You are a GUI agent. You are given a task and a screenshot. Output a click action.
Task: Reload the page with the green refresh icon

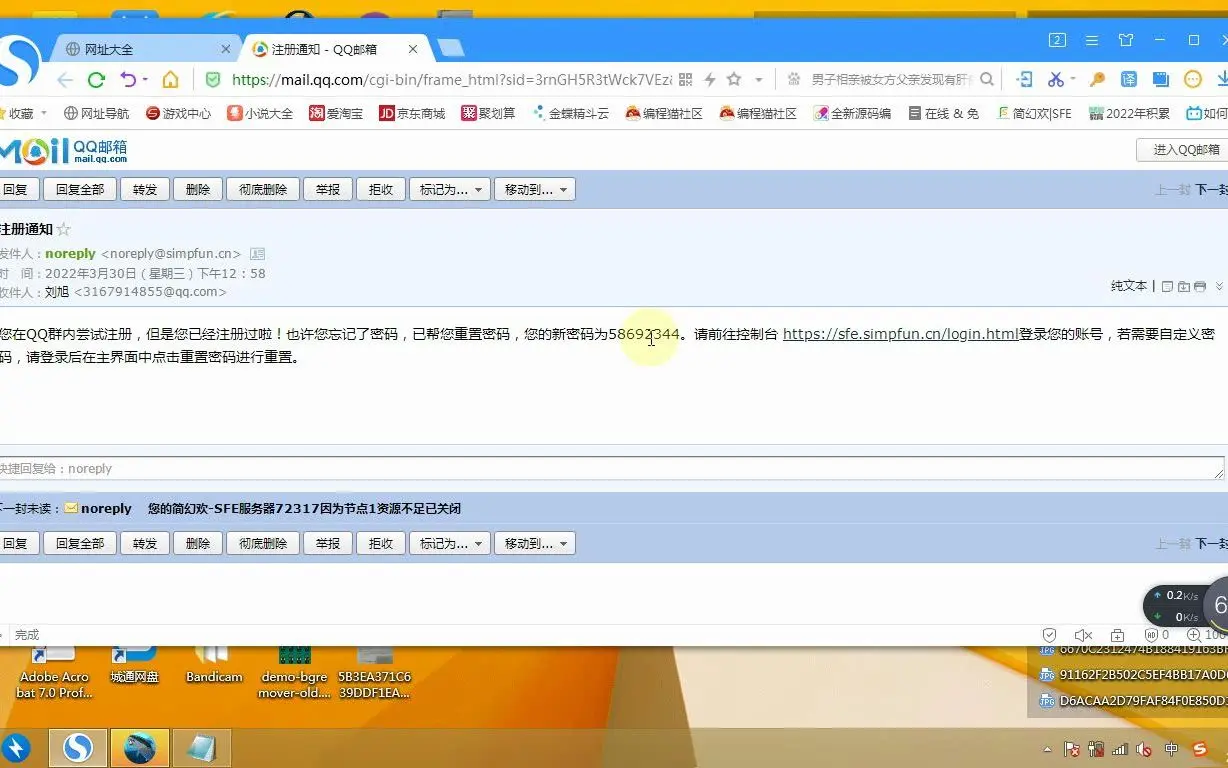[96, 80]
